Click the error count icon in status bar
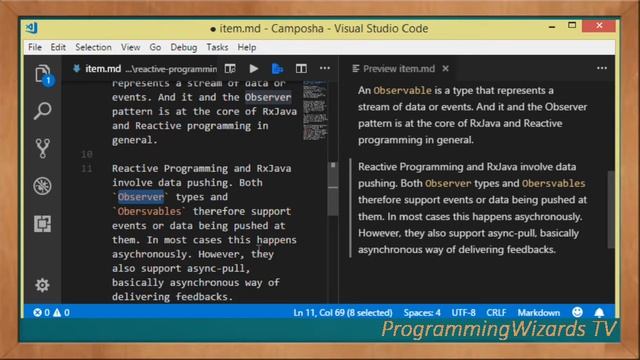The width and height of the screenshot is (640, 360). tap(37, 313)
